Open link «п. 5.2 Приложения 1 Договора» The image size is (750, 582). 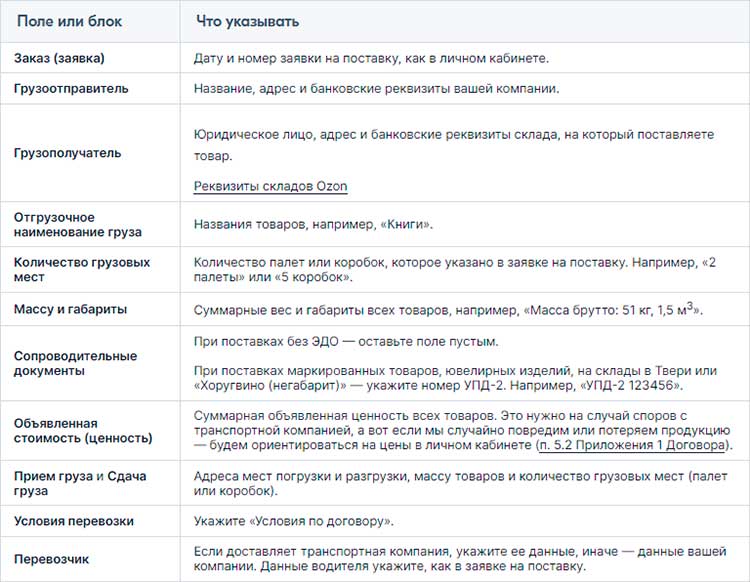(x=634, y=445)
